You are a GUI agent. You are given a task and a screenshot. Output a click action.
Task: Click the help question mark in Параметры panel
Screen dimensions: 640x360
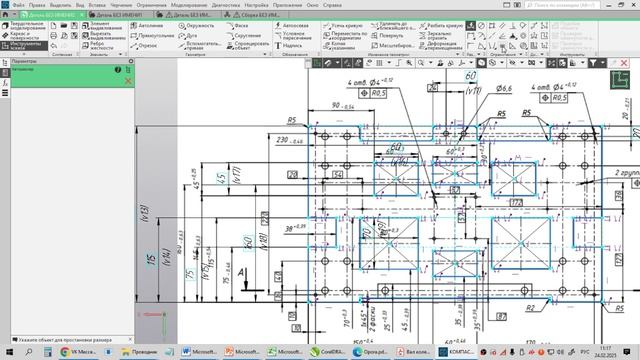tap(118, 70)
